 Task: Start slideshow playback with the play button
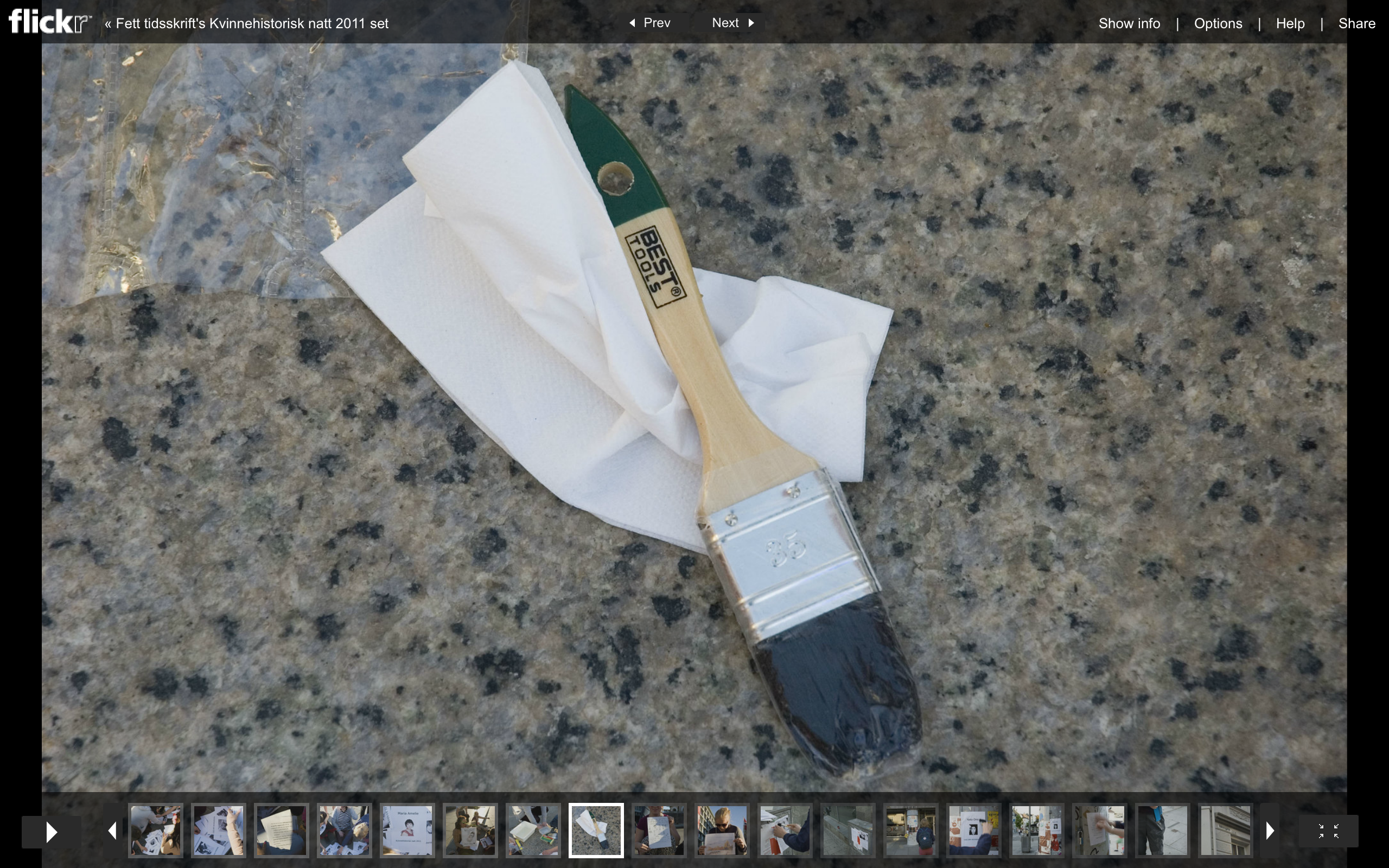pyautogui.click(x=51, y=831)
